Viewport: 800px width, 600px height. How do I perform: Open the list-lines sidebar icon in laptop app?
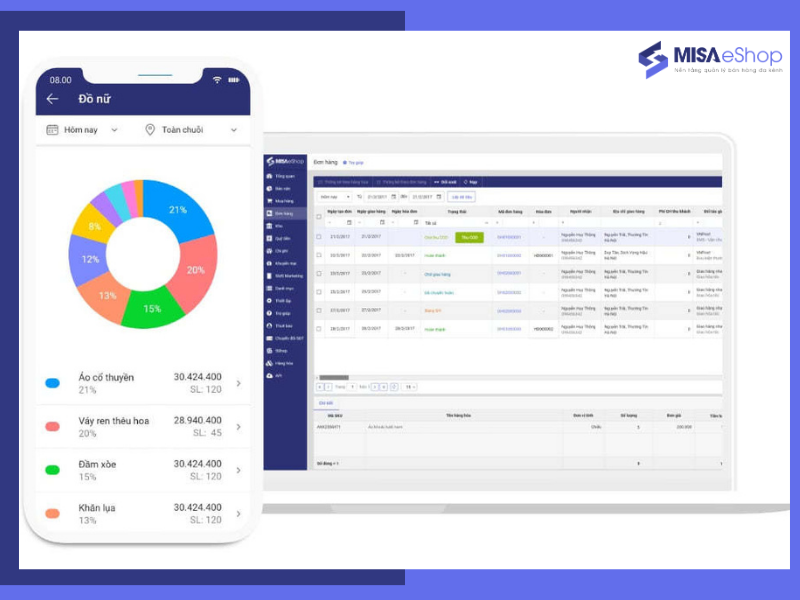point(269,288)
